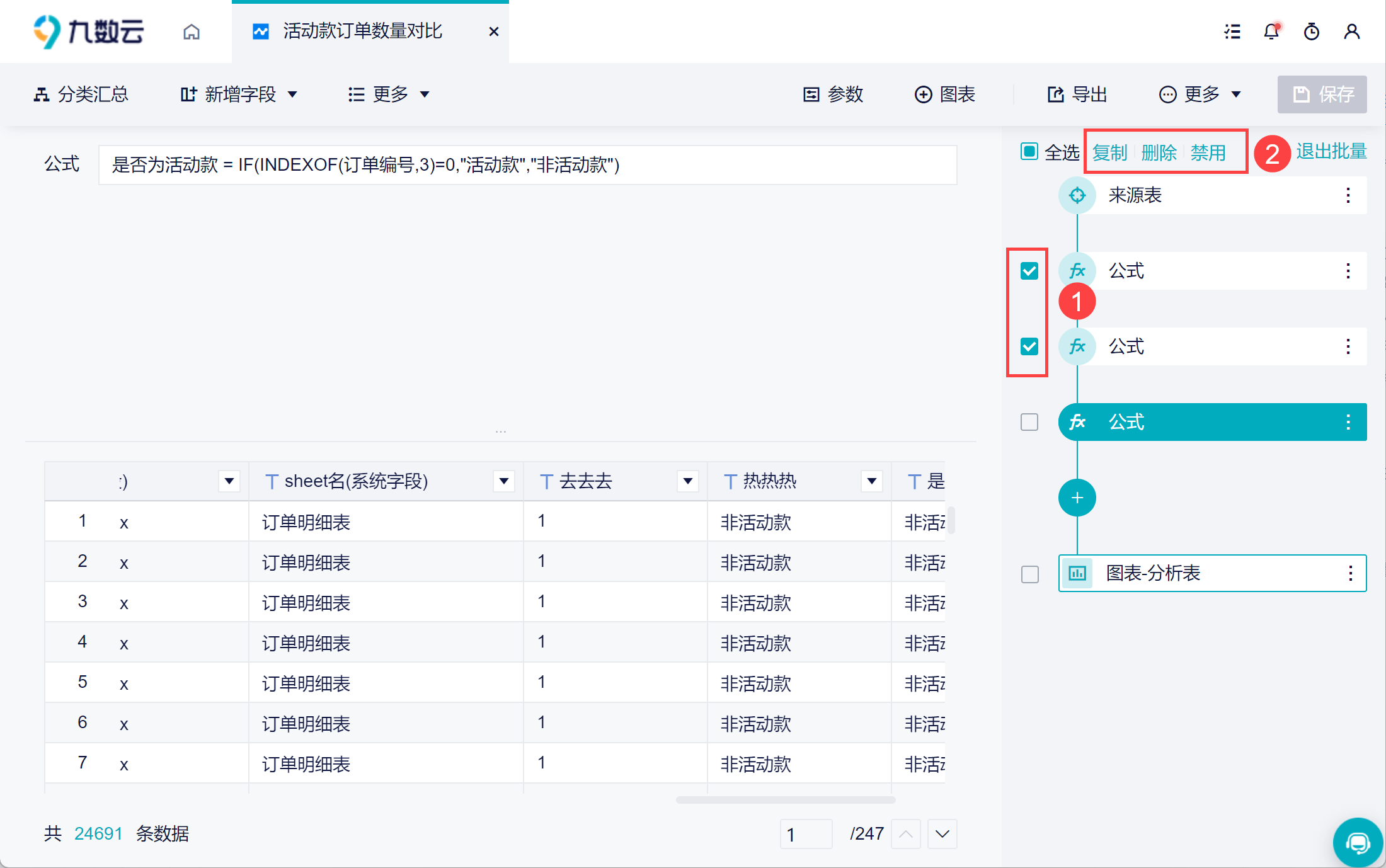
Task: Open the notifications bell
Action: [1271, 31]
